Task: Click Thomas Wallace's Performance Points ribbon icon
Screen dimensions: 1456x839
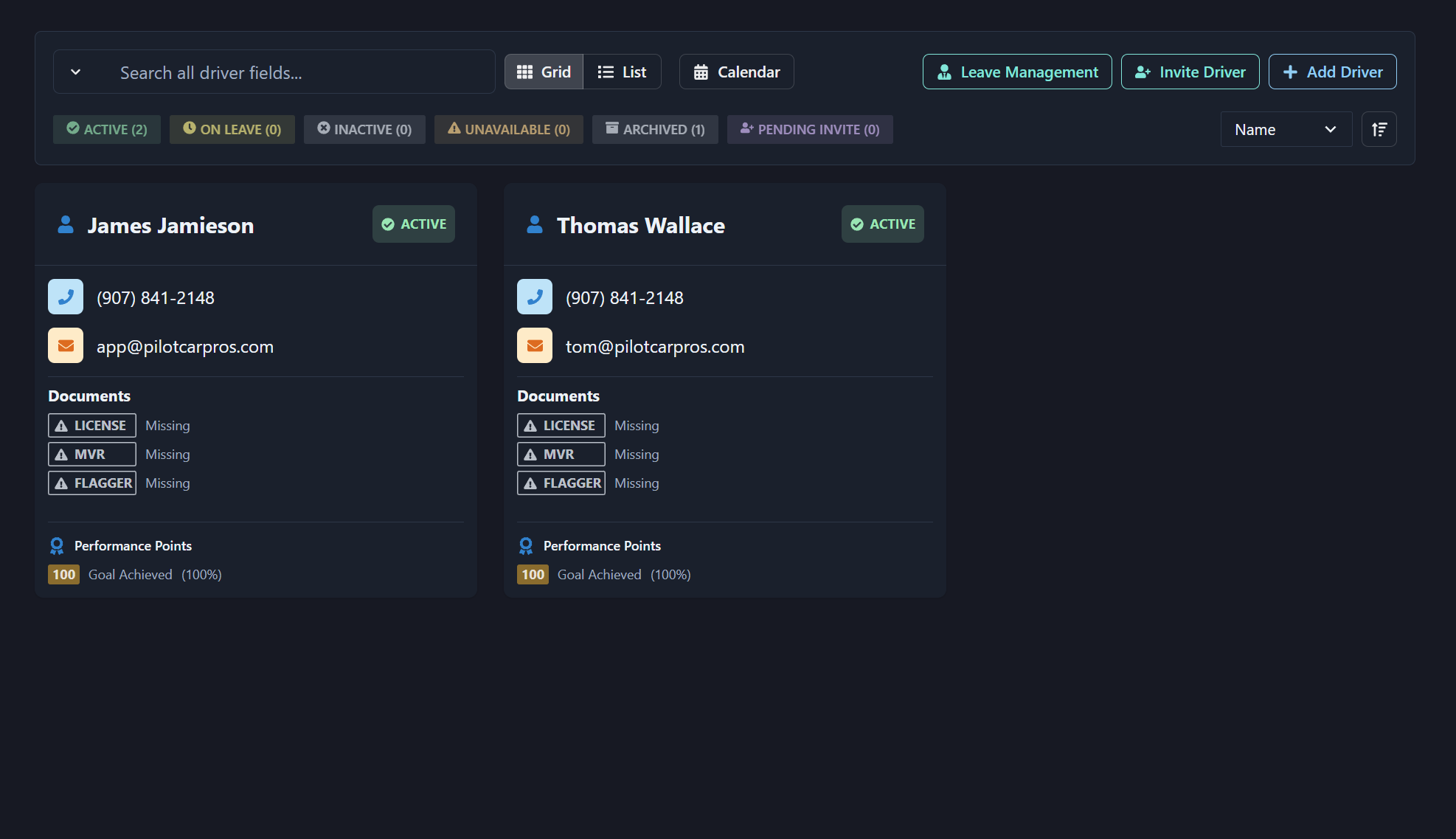Action: [x=526, y=546]
